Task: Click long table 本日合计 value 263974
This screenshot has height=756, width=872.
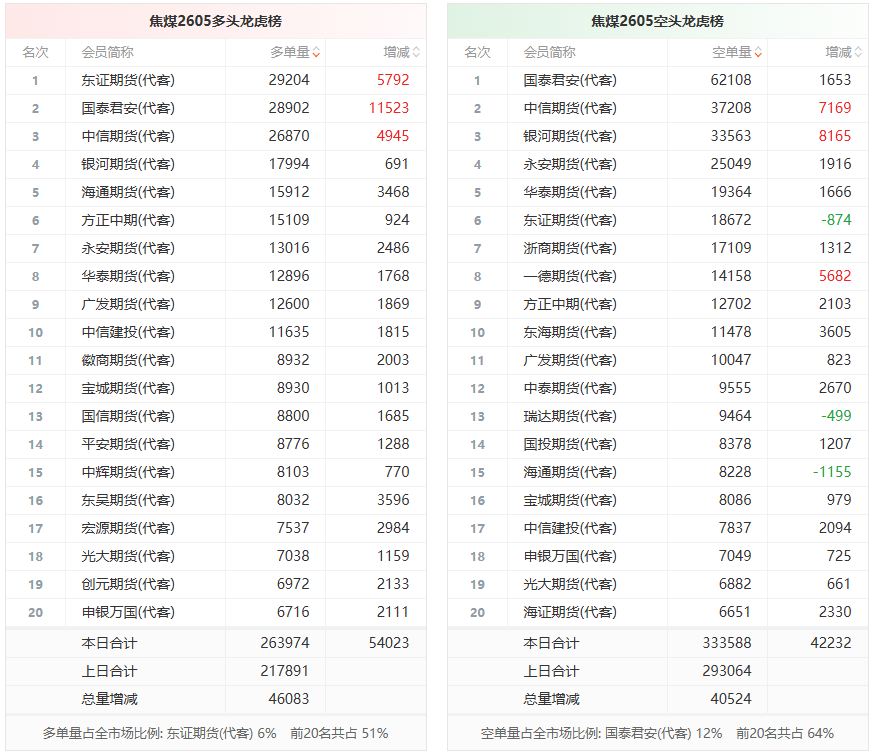Action: click(x=285, y=643)
